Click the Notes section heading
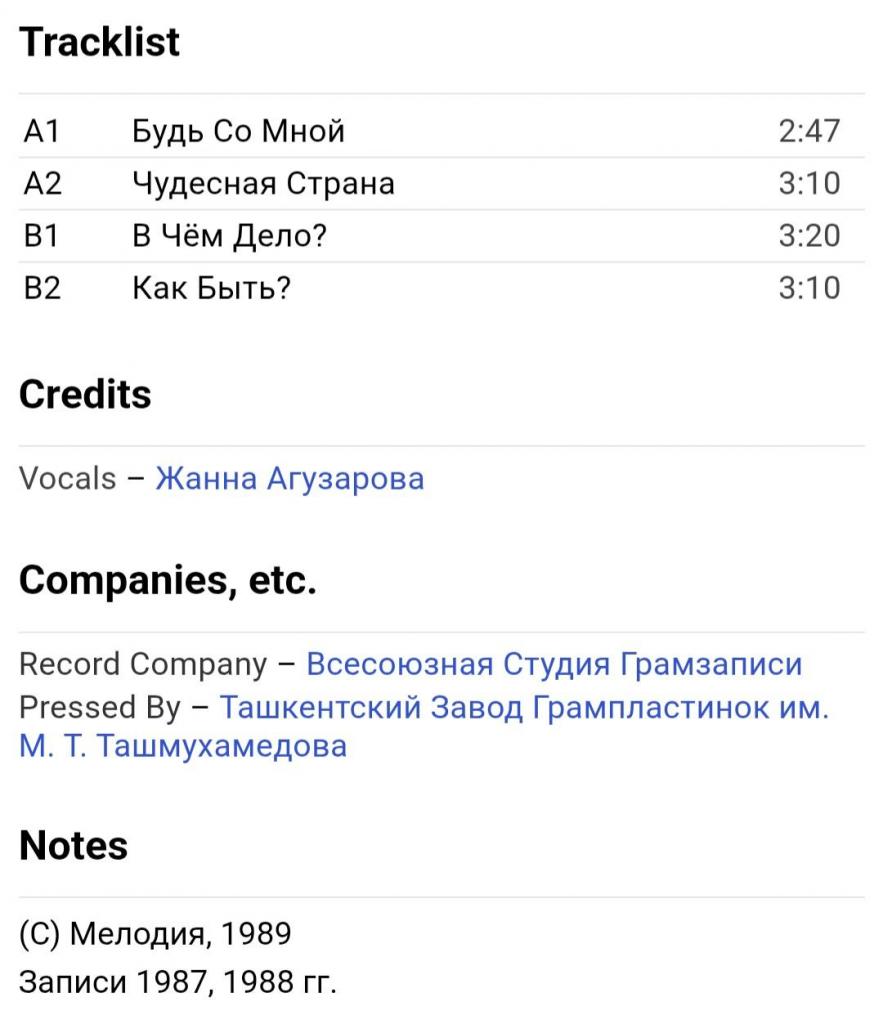This screenshot has height=1024, width=883. click(73, 846)
